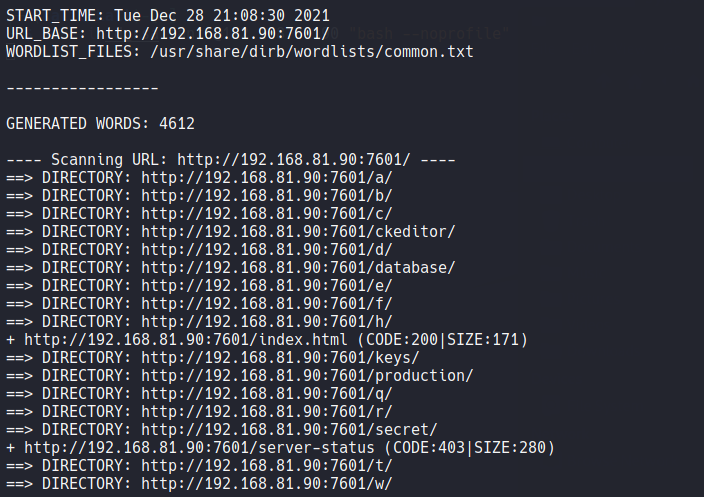Open the /c/ directory URL
The height and width of the screenshot is (497, 704).
[x=266, y=213]
